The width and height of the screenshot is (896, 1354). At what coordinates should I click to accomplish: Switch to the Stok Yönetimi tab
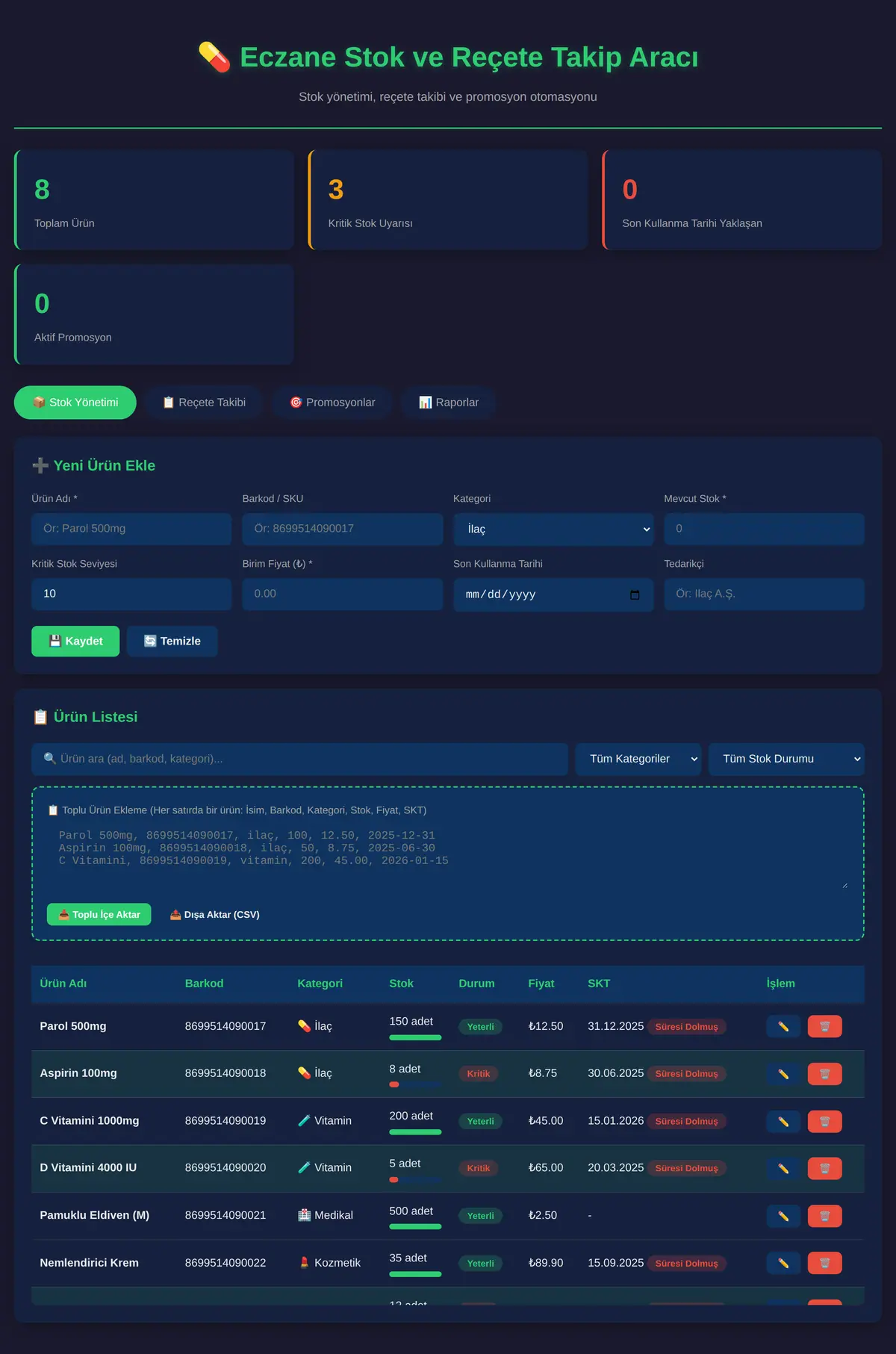[x=75, y=403]
